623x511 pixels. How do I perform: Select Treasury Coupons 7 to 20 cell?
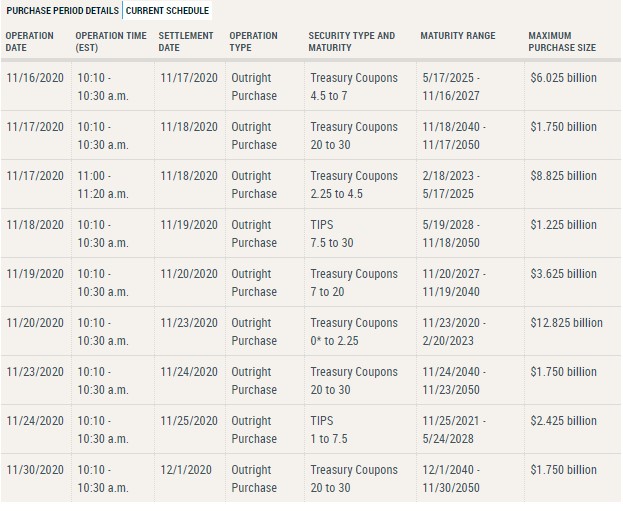353,283
